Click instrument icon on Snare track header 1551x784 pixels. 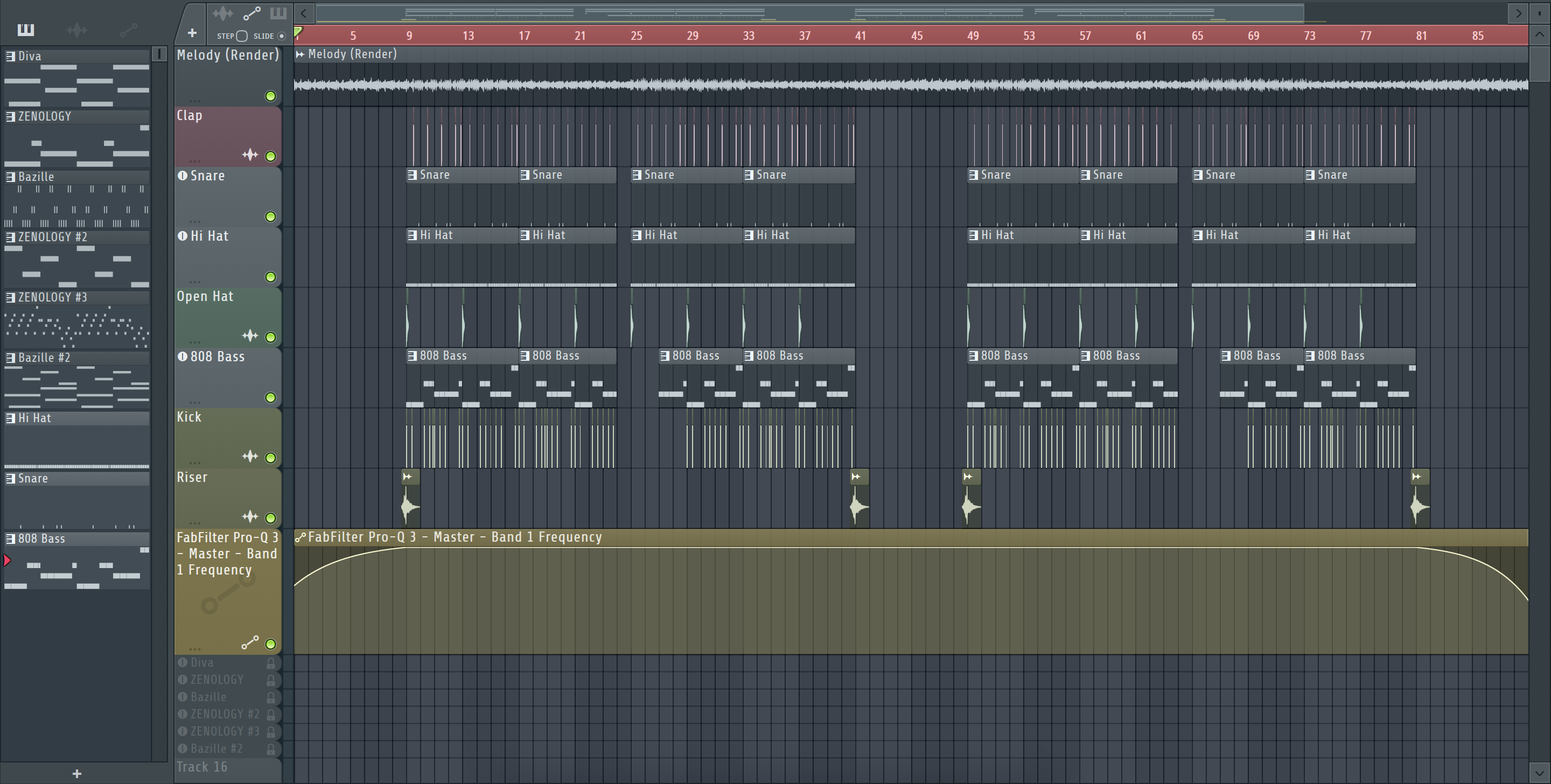click(183, 175)
